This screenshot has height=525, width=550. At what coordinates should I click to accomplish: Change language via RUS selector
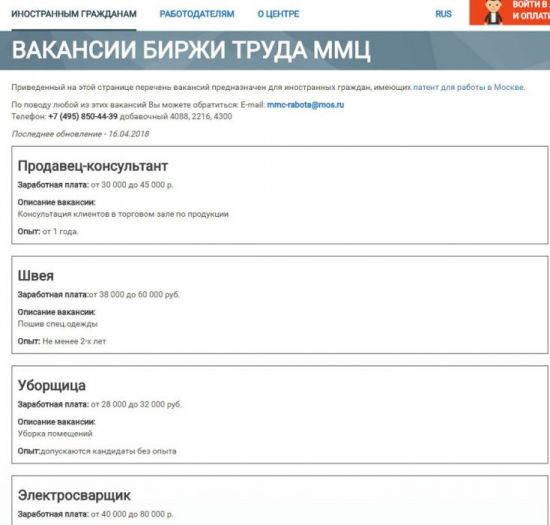tap(444, 14)
